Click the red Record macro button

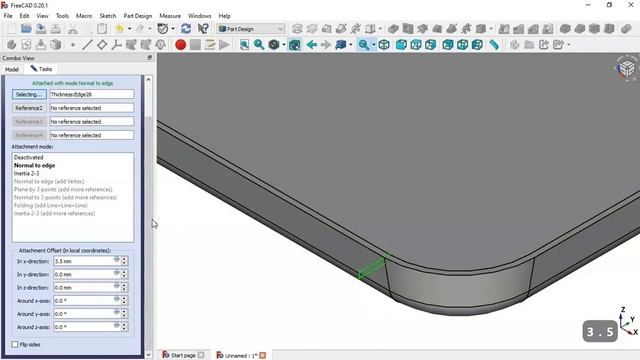pyautogui.click(x=180, y=44)
